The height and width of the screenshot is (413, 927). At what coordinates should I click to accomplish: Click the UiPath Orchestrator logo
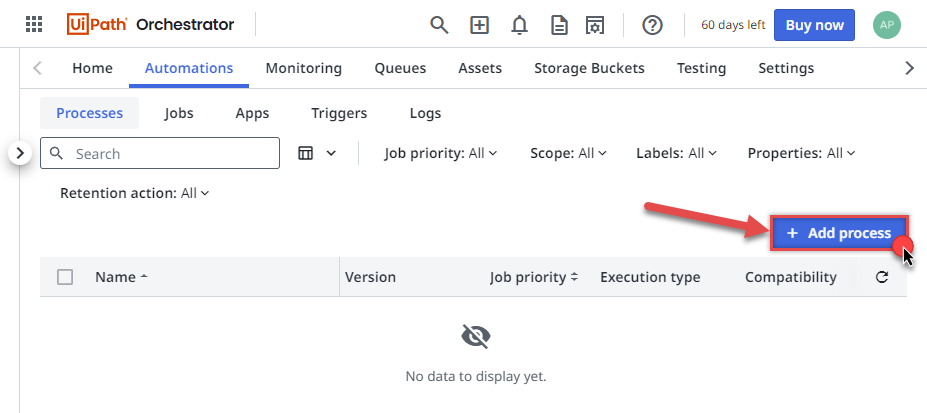(151, 25)
